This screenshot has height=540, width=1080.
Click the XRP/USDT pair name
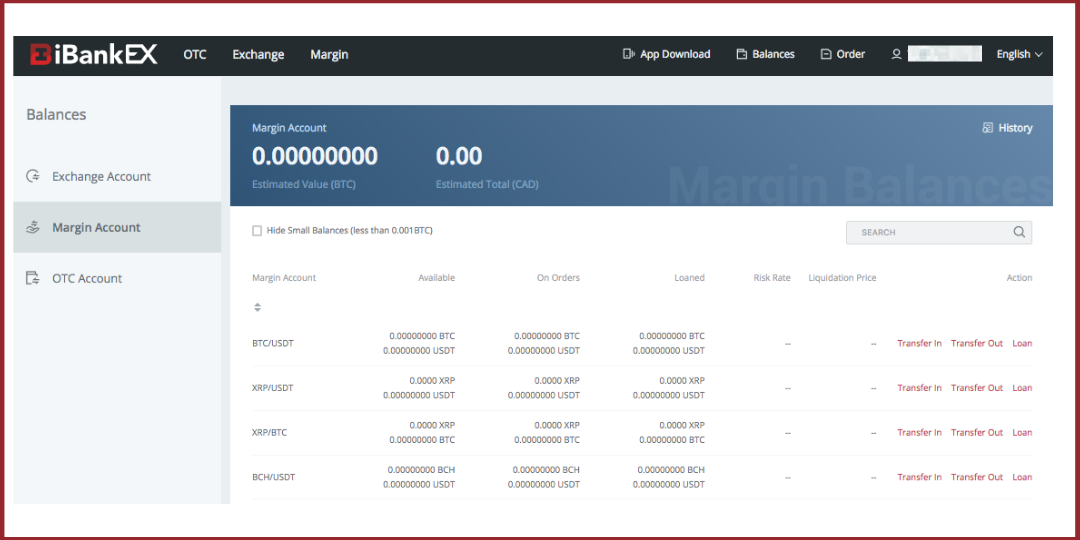pyautogui.click(x=273, y=388)
